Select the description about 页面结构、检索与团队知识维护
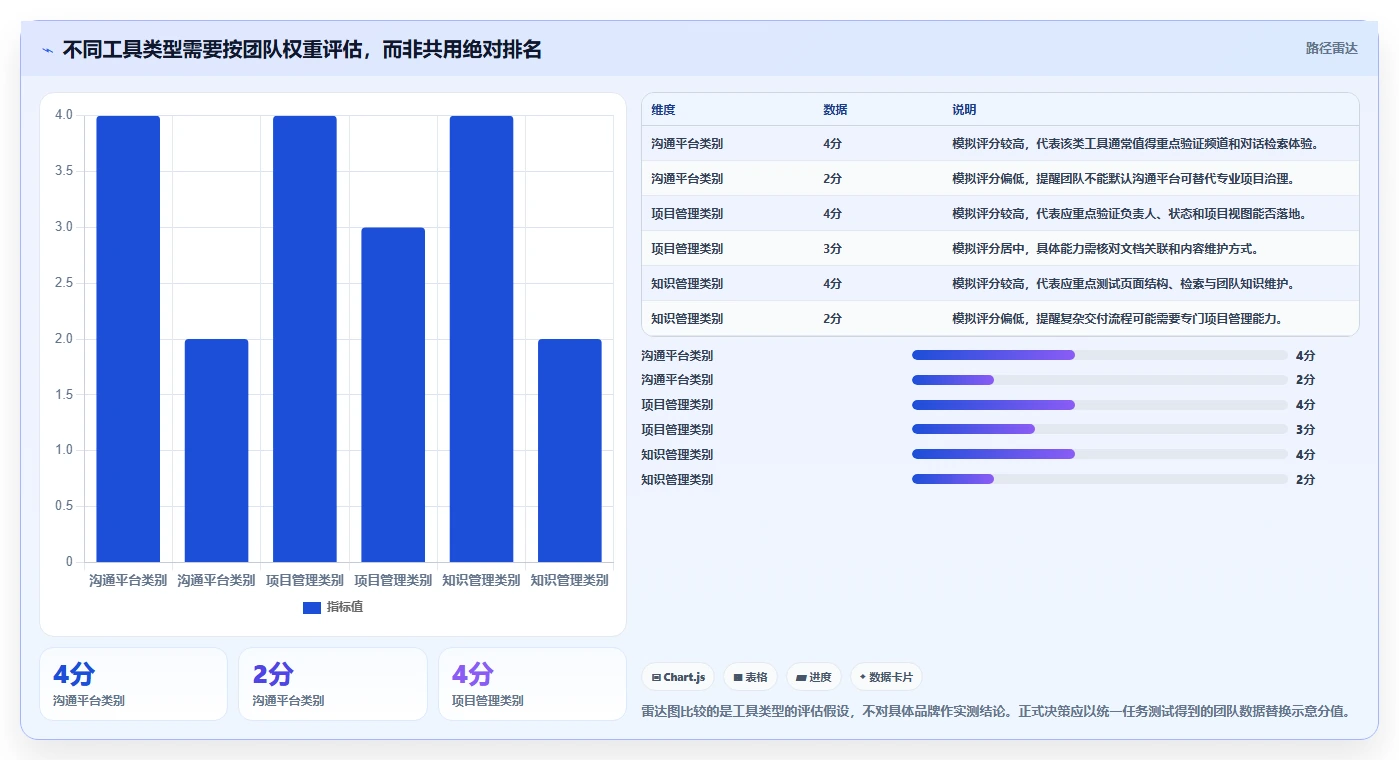This screenshot has width=1399, height=760. coord(1123,284)
